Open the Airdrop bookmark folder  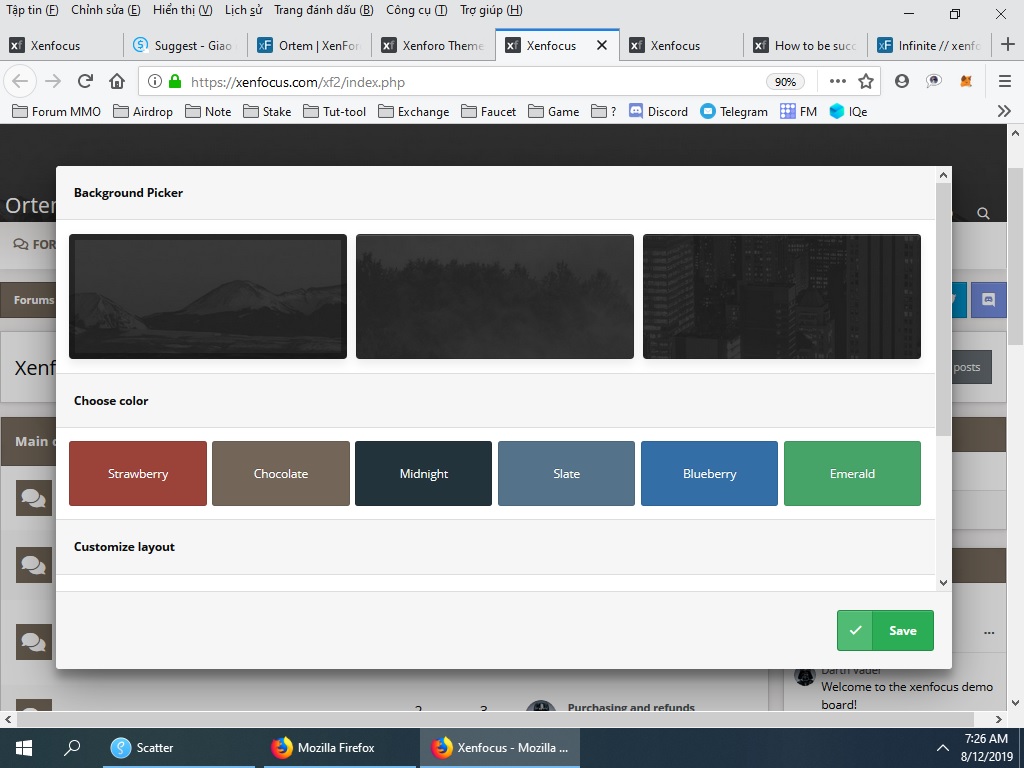[143, 111]
